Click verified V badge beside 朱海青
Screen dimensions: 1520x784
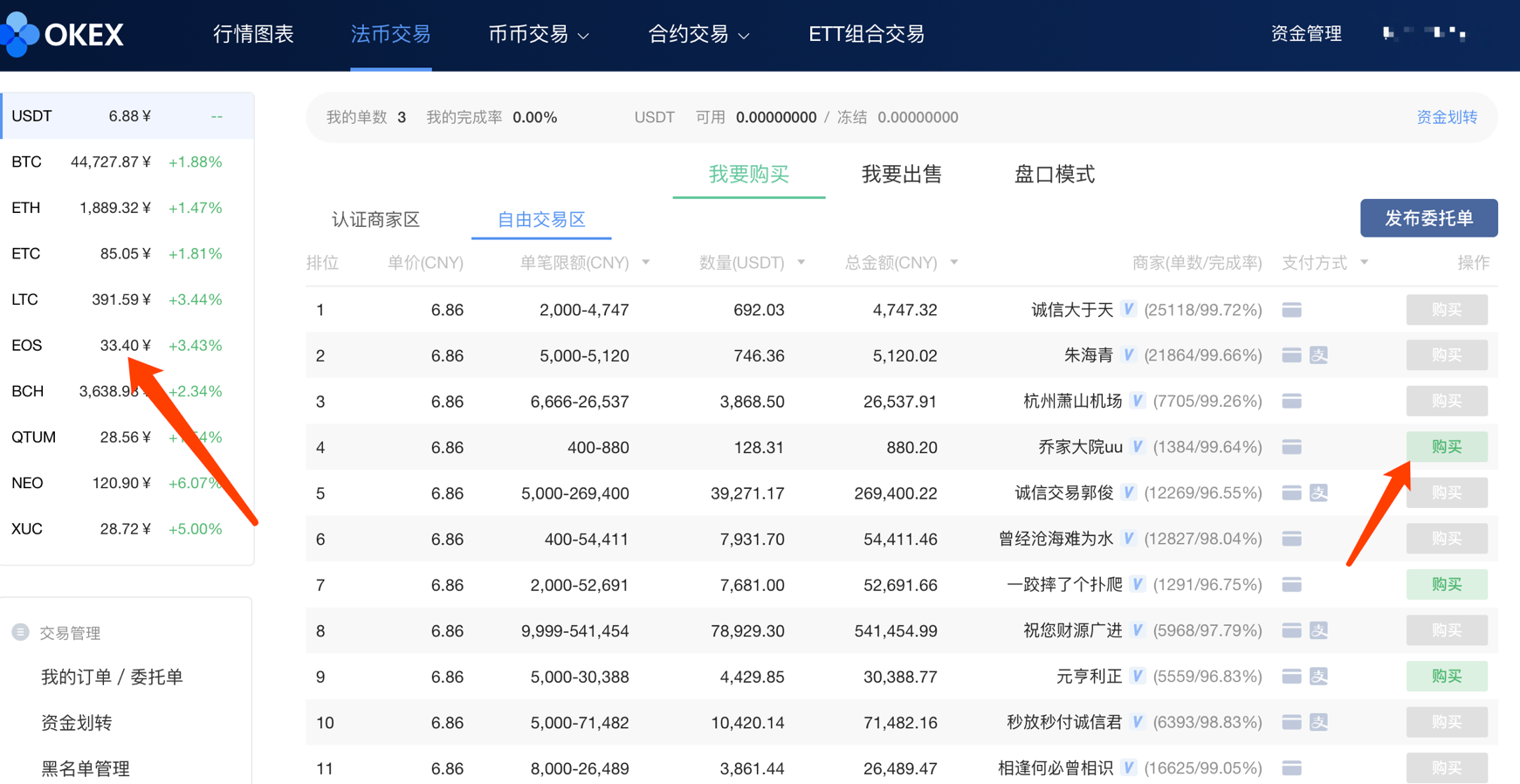pyautogui.click(x=1129, y=354)
